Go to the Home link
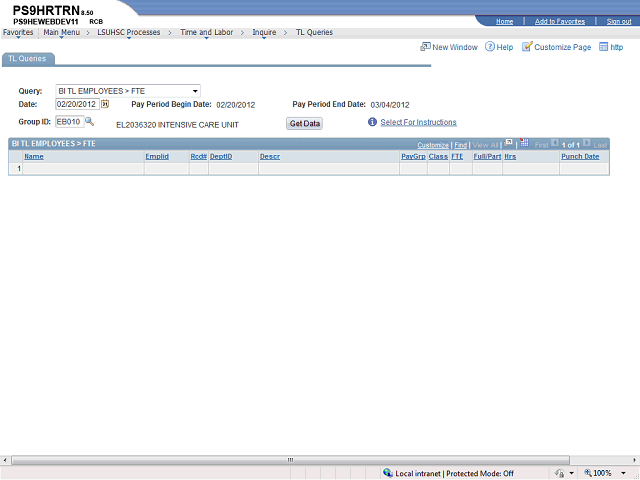Viewport: 640px width, 480px height. pos(504,21)
